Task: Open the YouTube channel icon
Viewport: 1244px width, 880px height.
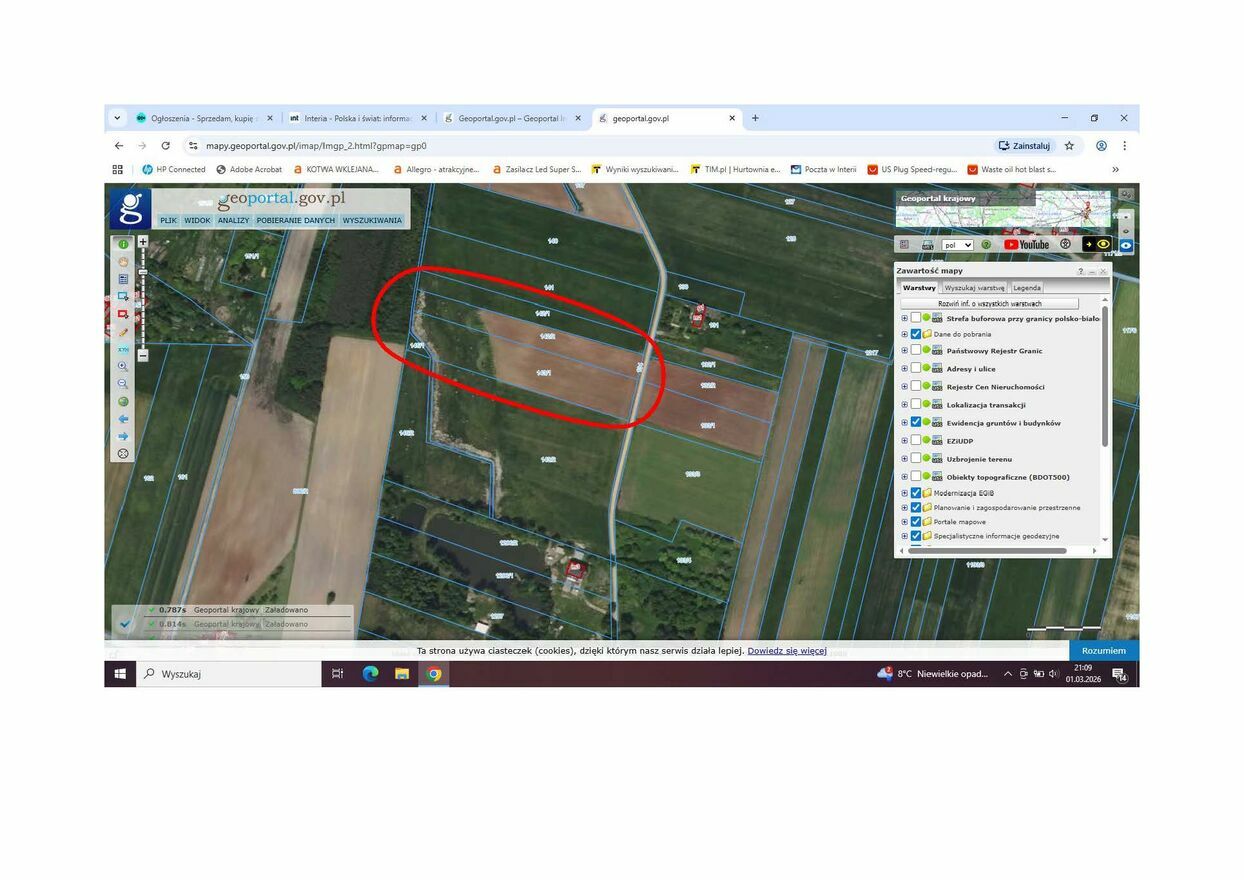Action: coord(1026,244)
